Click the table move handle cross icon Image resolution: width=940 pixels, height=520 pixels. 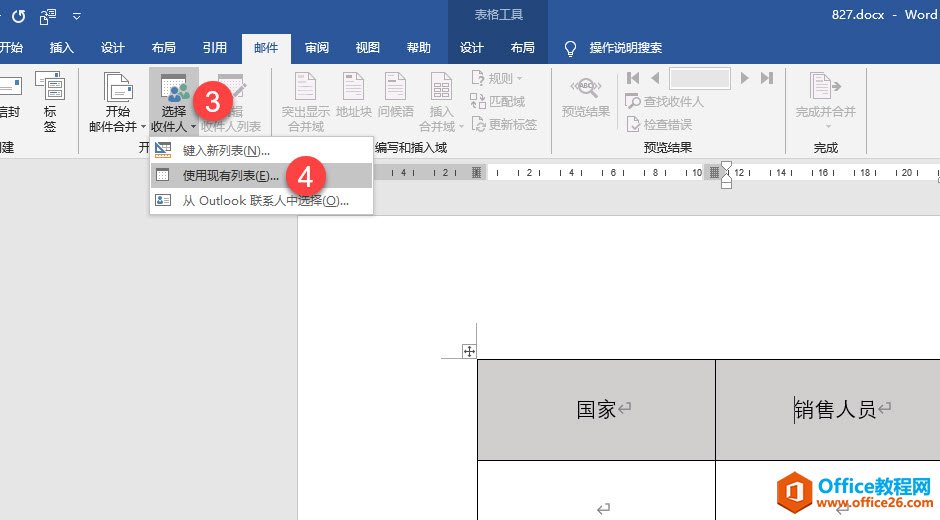(468, 351)
